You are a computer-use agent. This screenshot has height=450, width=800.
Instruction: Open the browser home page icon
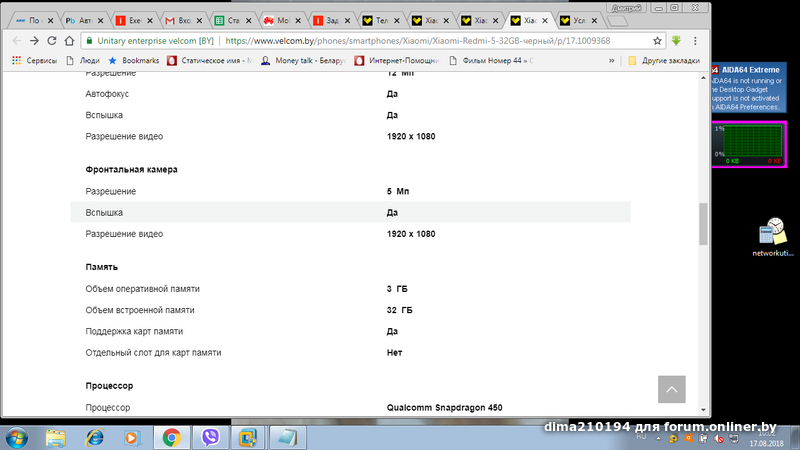click(x=69, y=41)
